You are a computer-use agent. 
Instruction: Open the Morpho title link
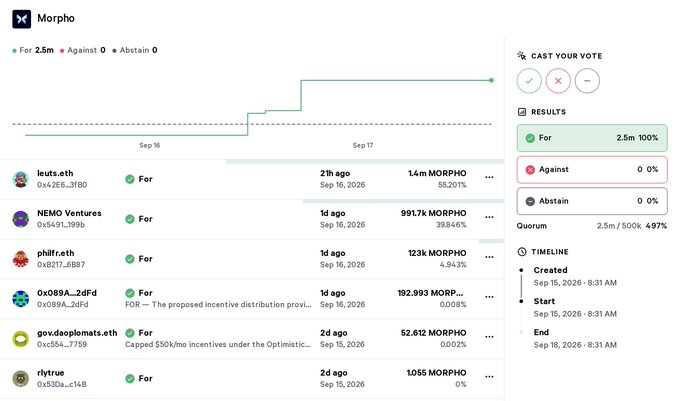tap(56, 18)
